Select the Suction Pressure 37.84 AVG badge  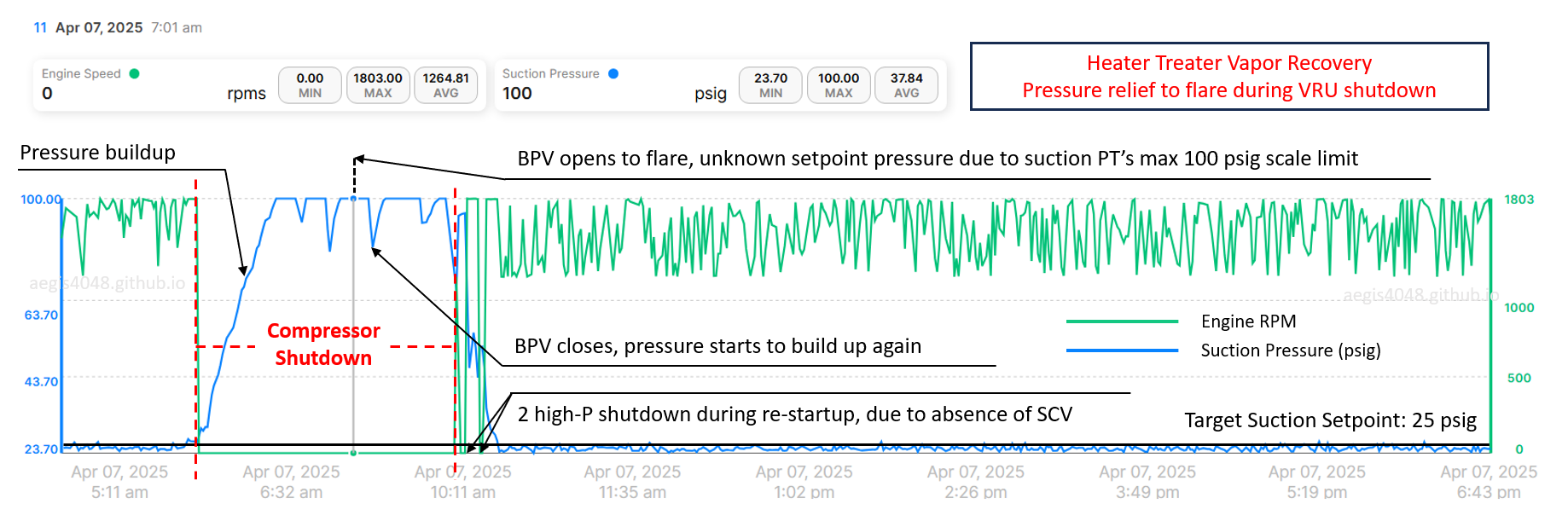coord(907,85)
